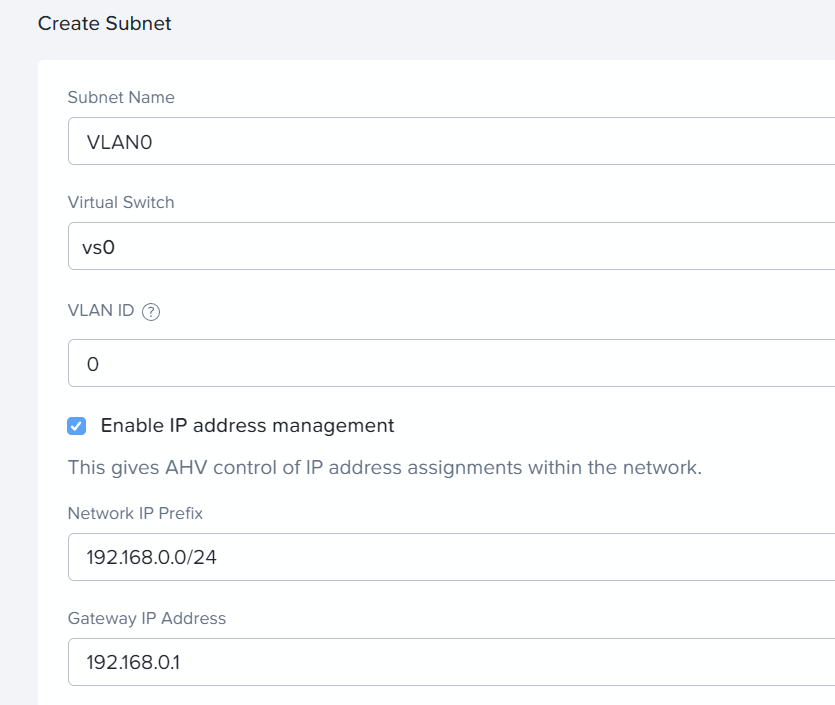Viewport: 835px width, 705px height.
Task: Click the 'Enable IP address management' label text
Action: (x=247, y=425)
